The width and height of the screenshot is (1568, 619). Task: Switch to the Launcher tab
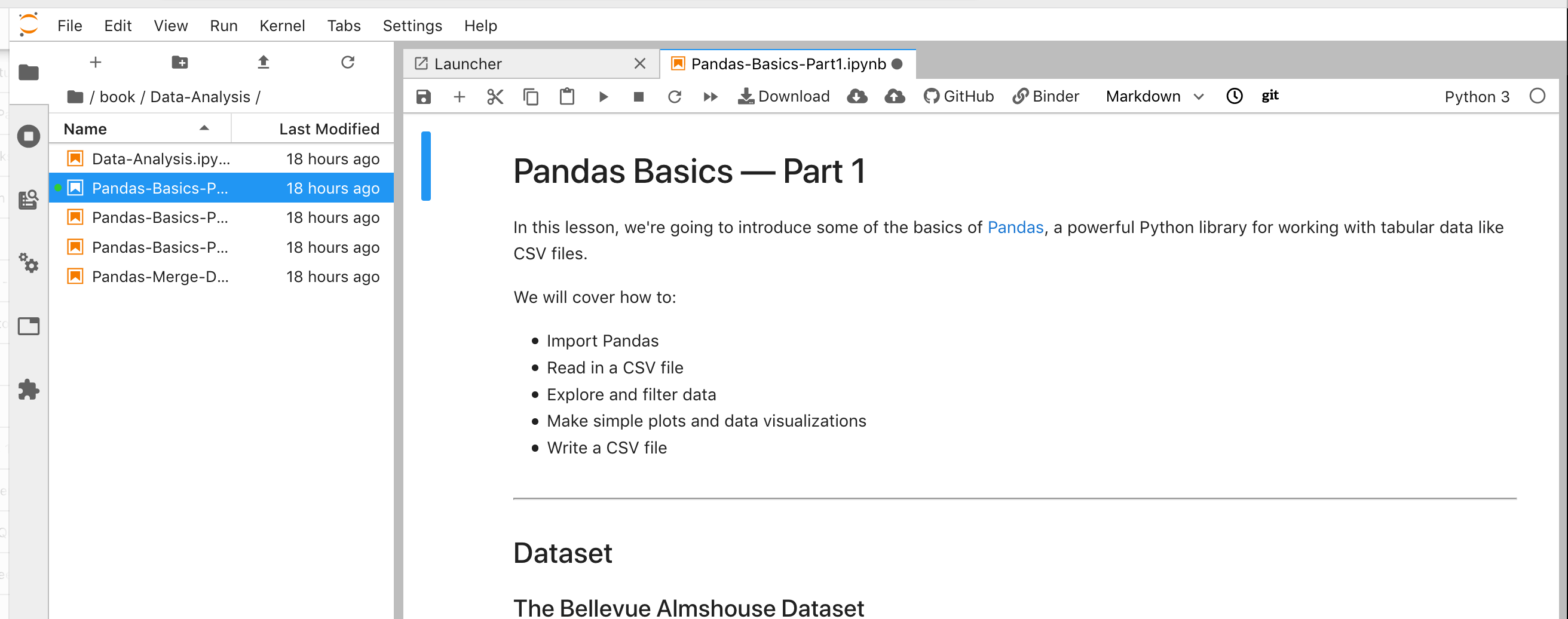pos(467,64)
